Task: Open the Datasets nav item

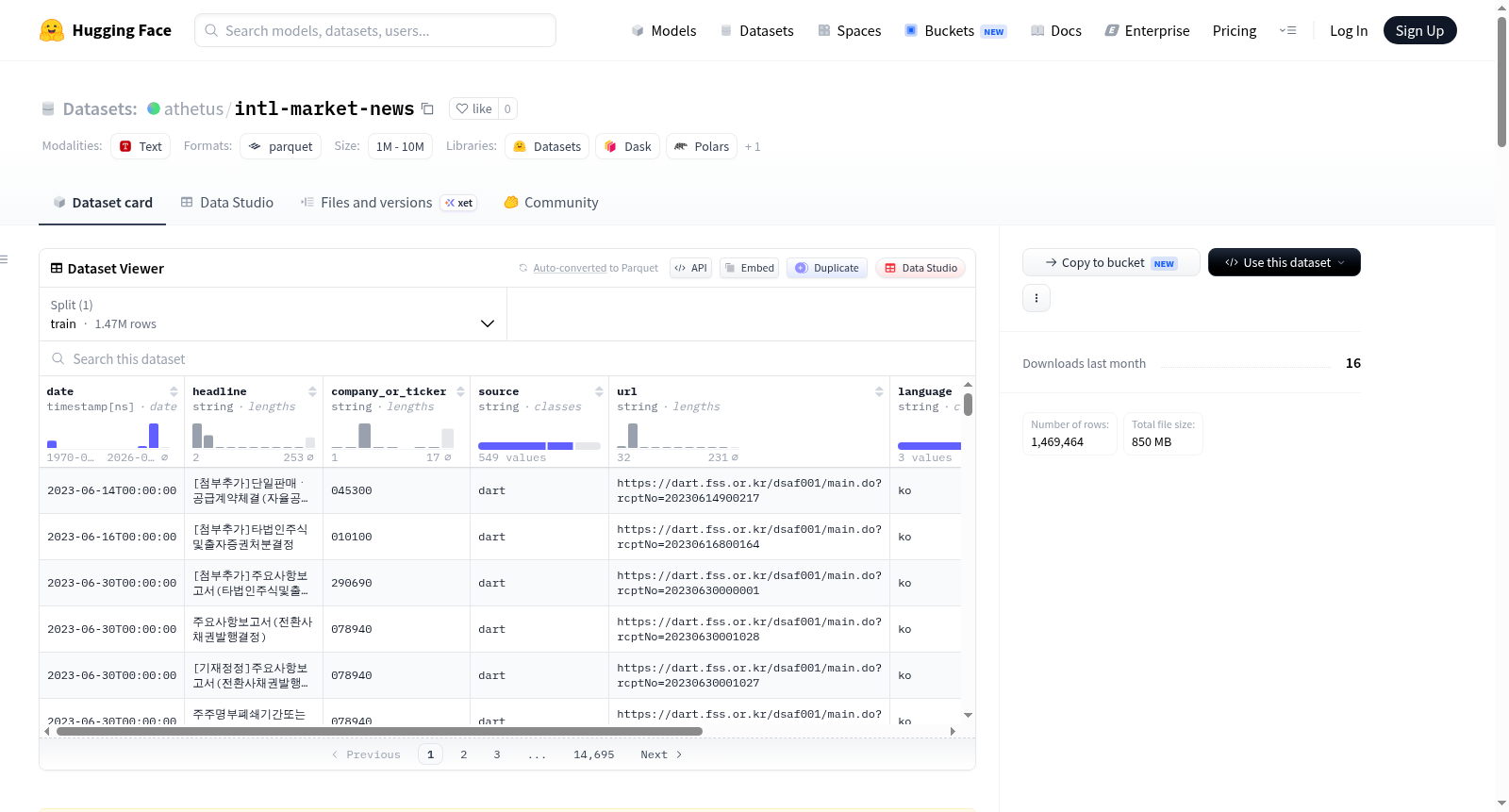Action: point(757,30)
